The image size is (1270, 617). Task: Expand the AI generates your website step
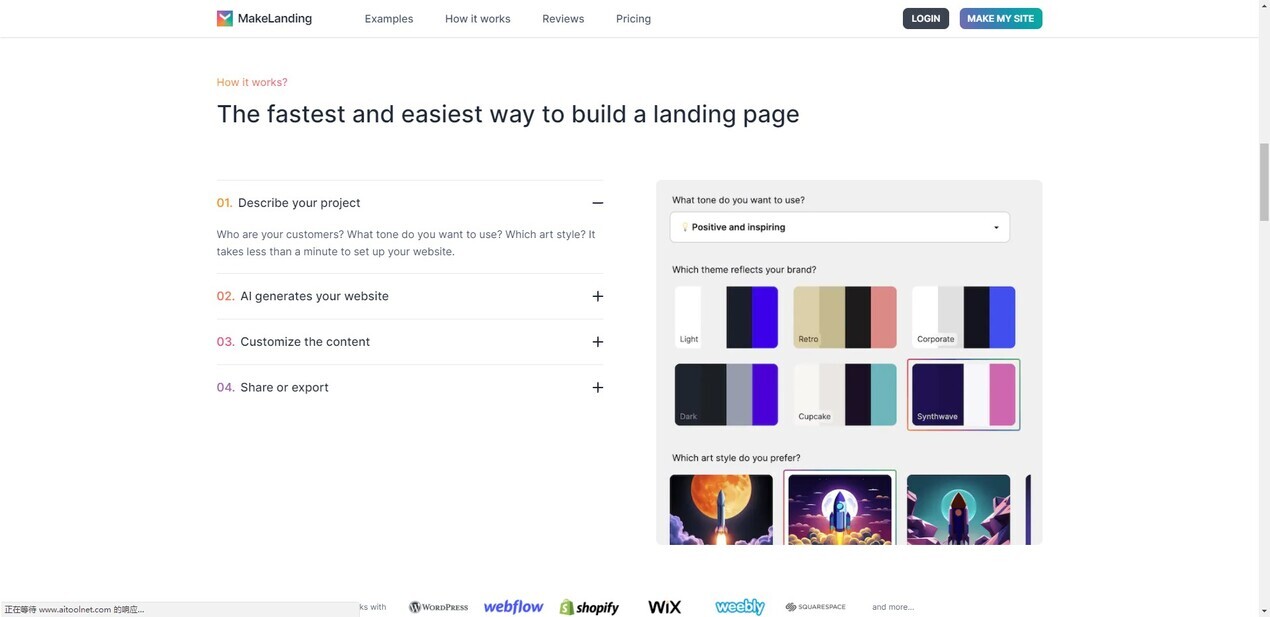coord(597,296)
